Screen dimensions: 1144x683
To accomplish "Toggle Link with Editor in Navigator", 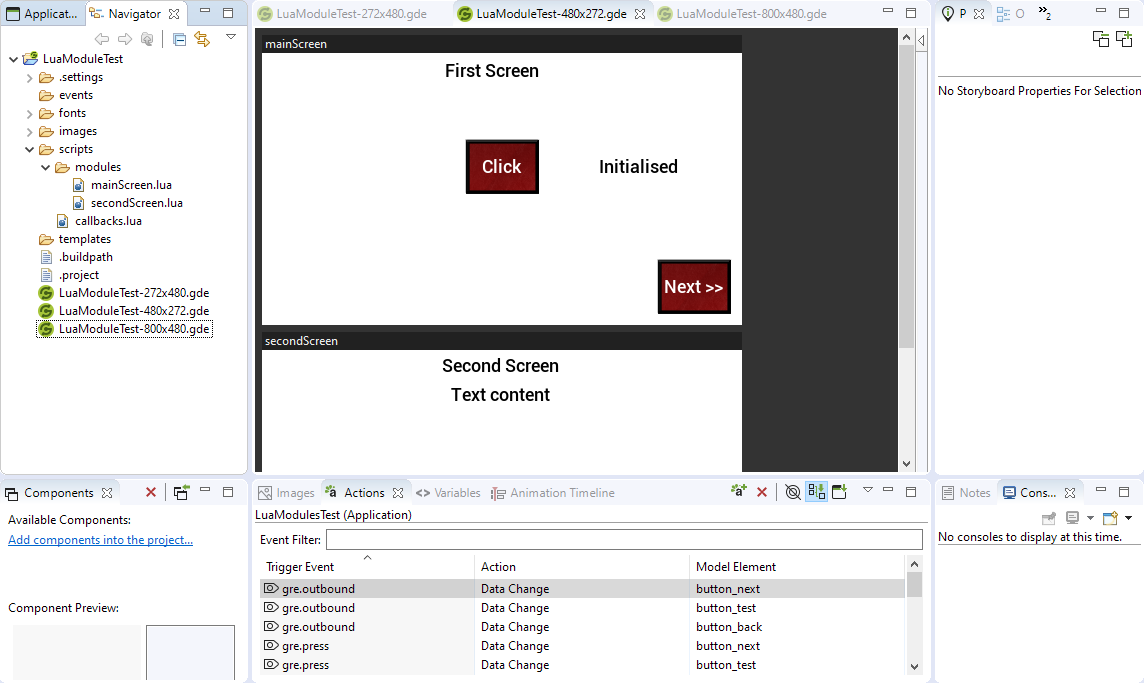I will click(x=202, y=39).
